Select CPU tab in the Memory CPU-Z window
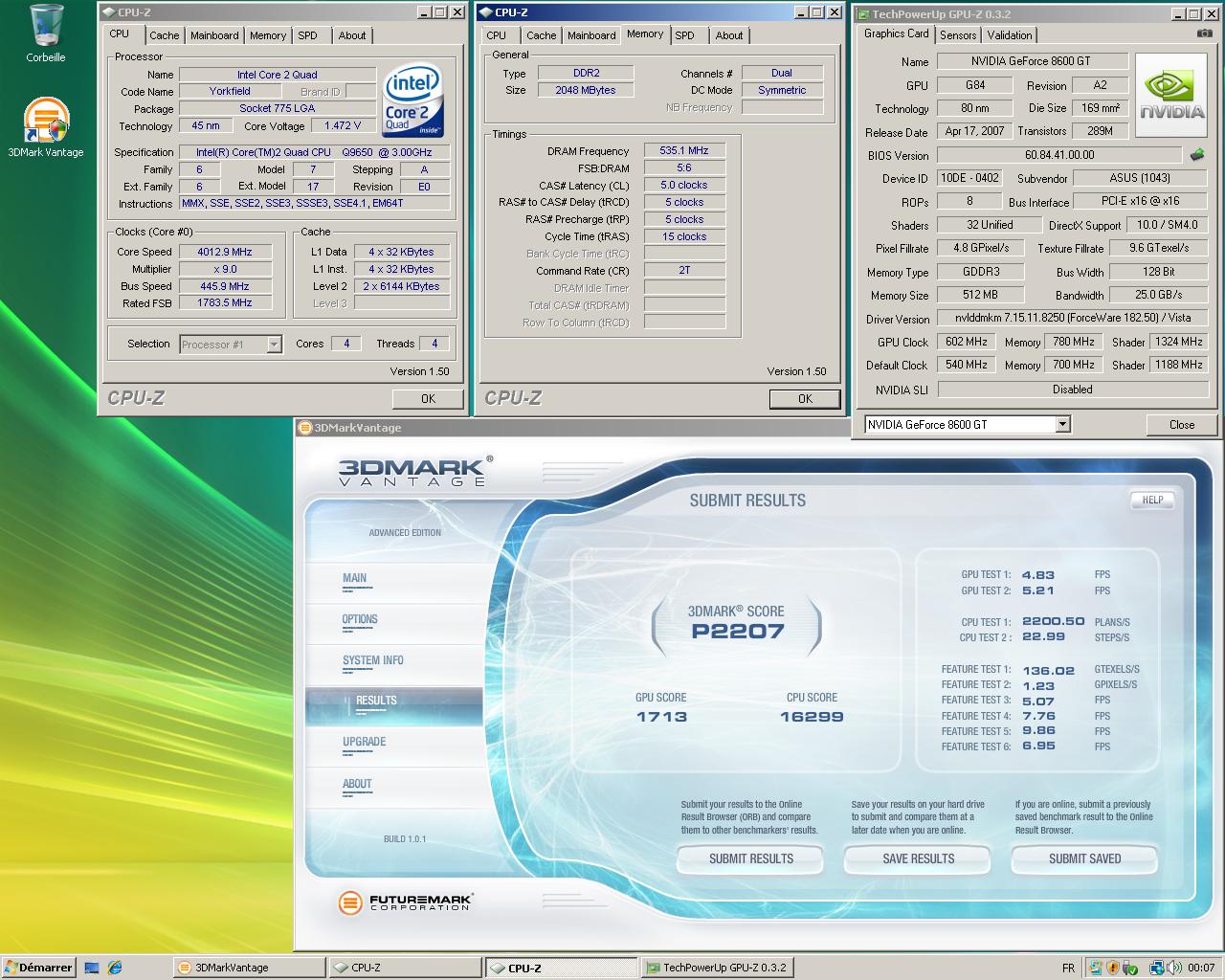1225x980 pixels. point(497,35)
